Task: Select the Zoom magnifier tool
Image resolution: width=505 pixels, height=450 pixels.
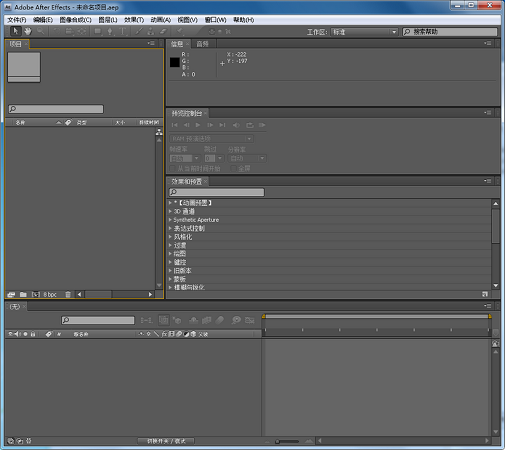Action: tap(41, 31)
